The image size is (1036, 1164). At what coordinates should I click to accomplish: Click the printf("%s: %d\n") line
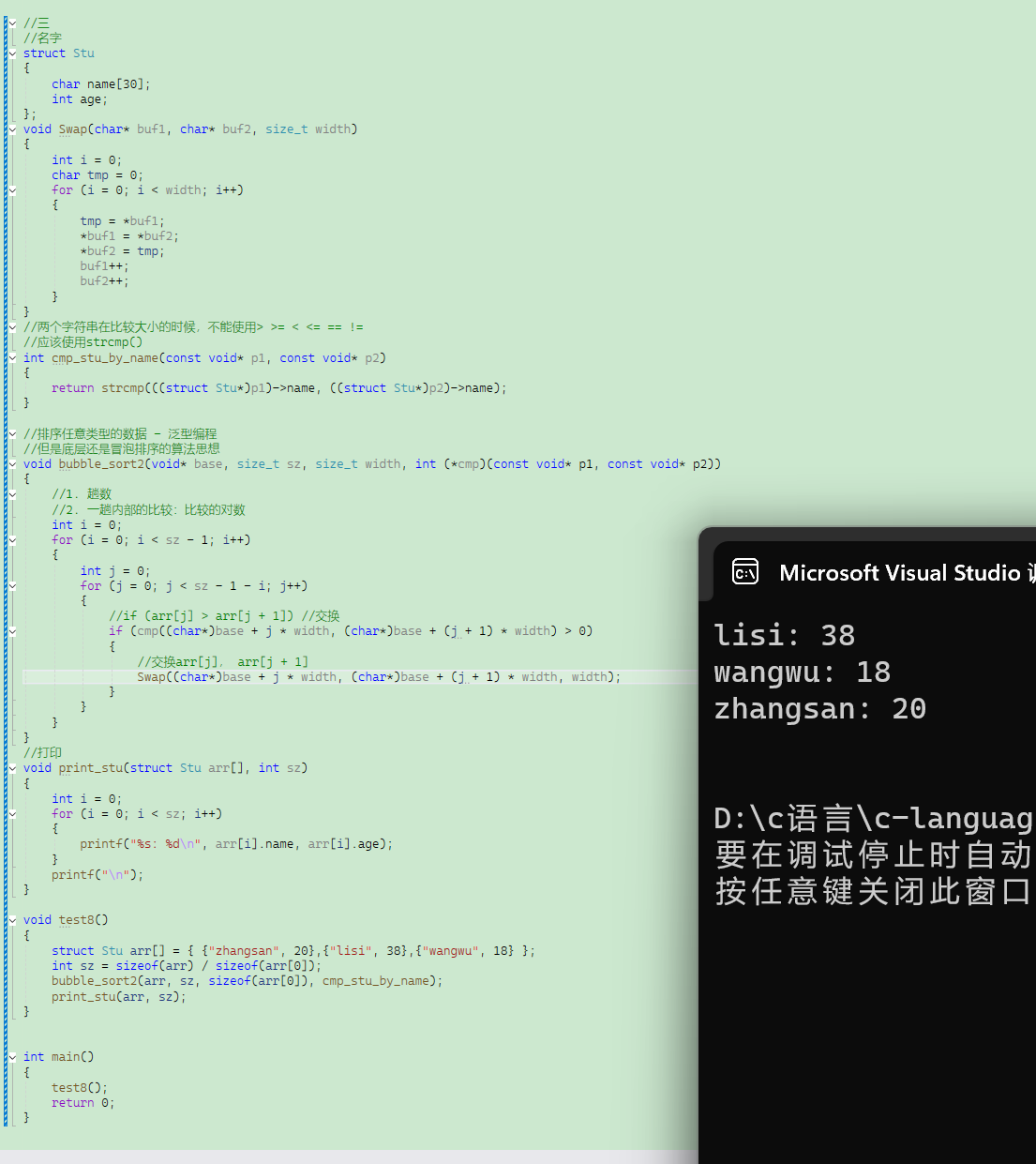click(236, 844)
